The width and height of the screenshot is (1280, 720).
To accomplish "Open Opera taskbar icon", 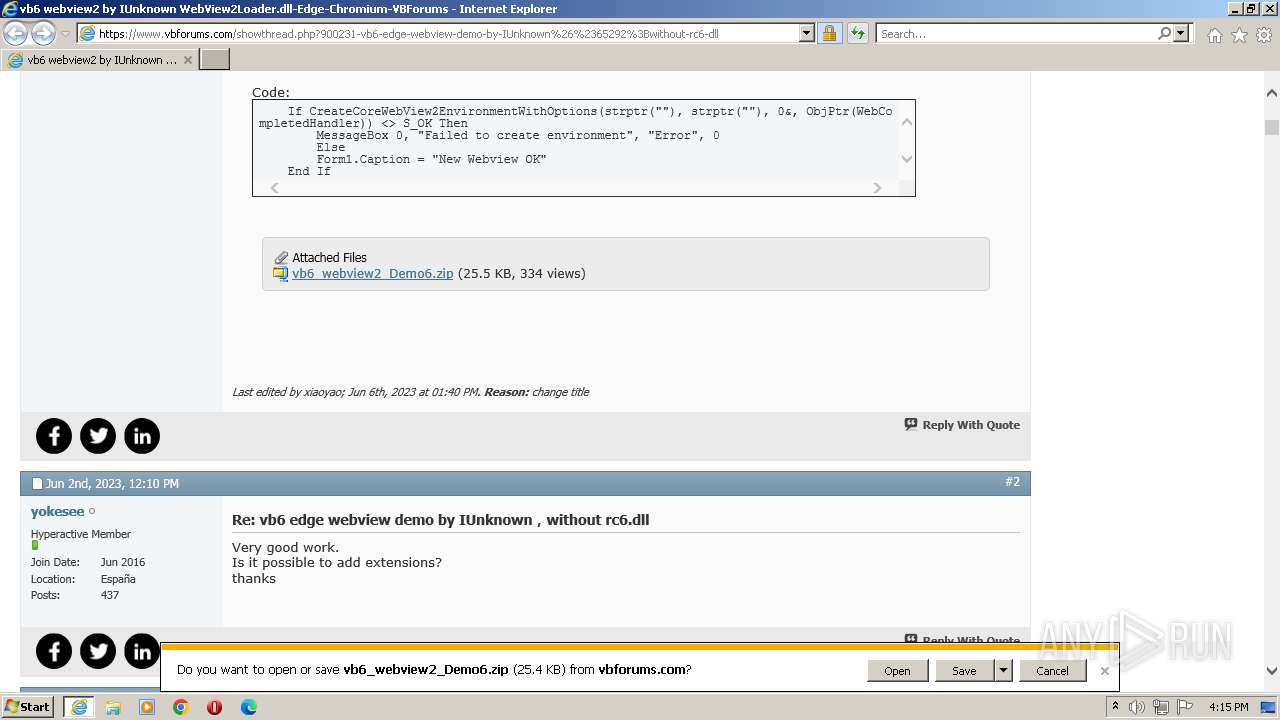I will tap(214, 707).
